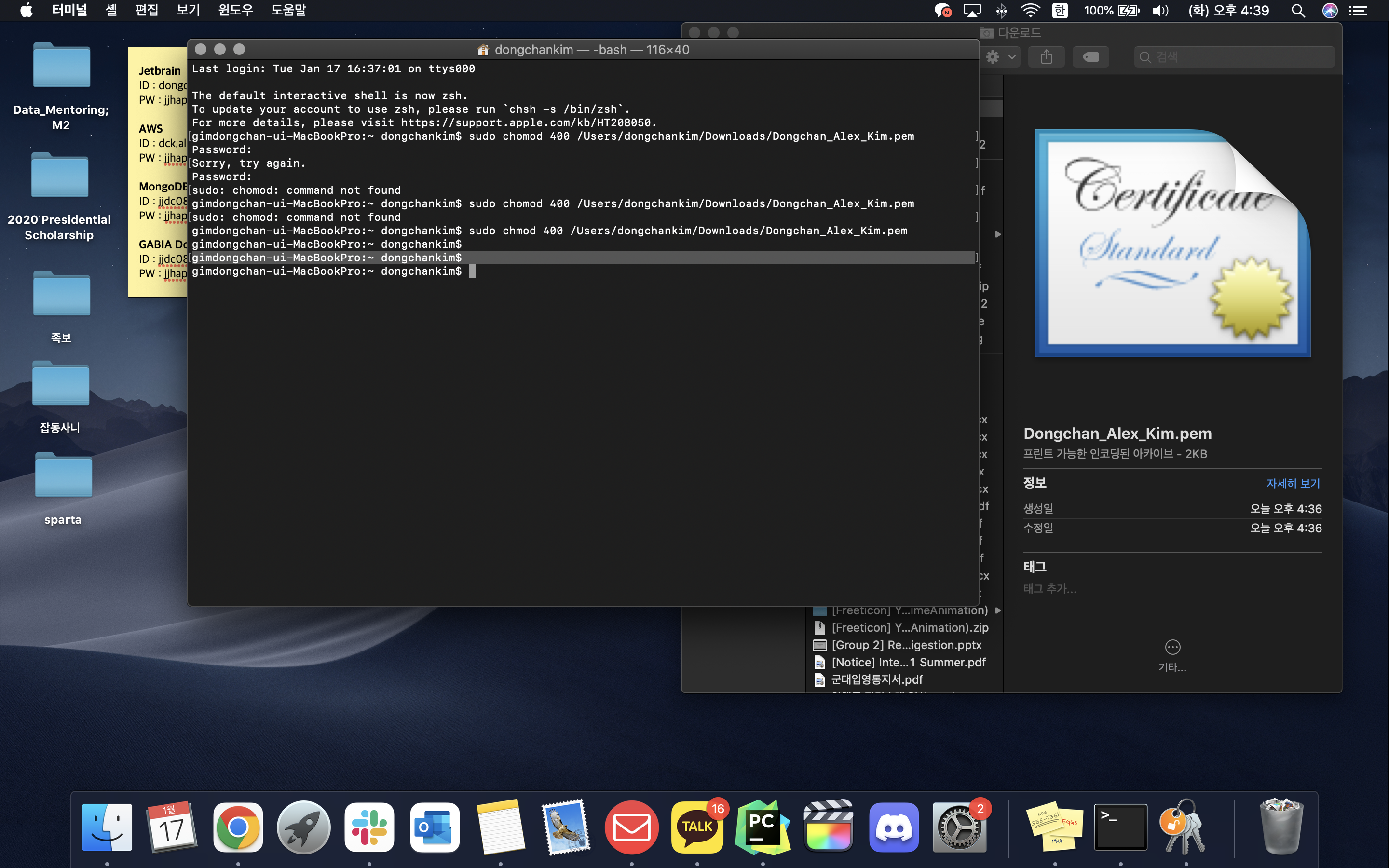The width and height of the screenshot is (1389, 868).
Task: Launch PyCharm from the Dock
Action: tap(763, 827)
